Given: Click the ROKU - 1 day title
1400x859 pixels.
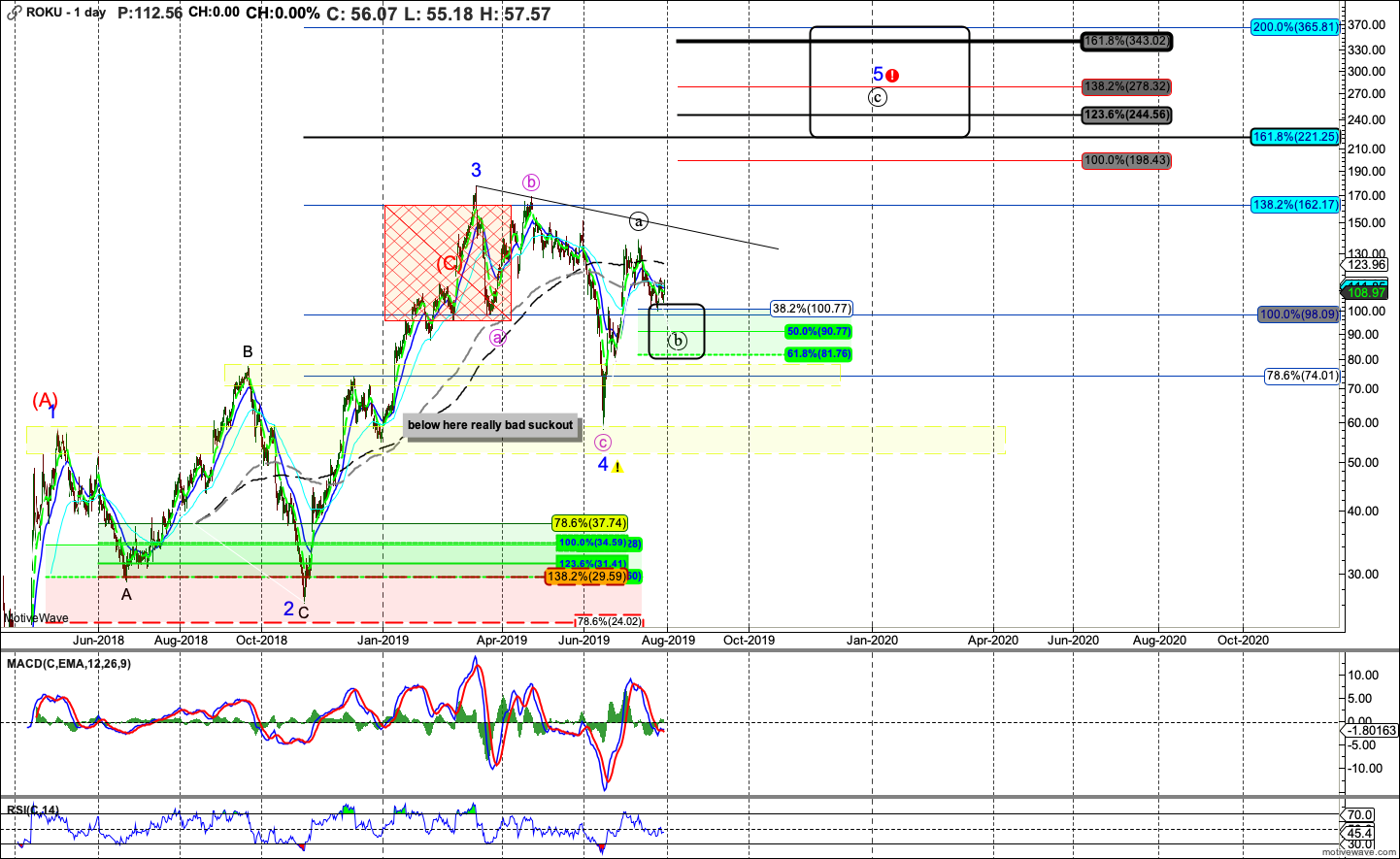Looking at the screenshot, I should [x=66, y=13].
